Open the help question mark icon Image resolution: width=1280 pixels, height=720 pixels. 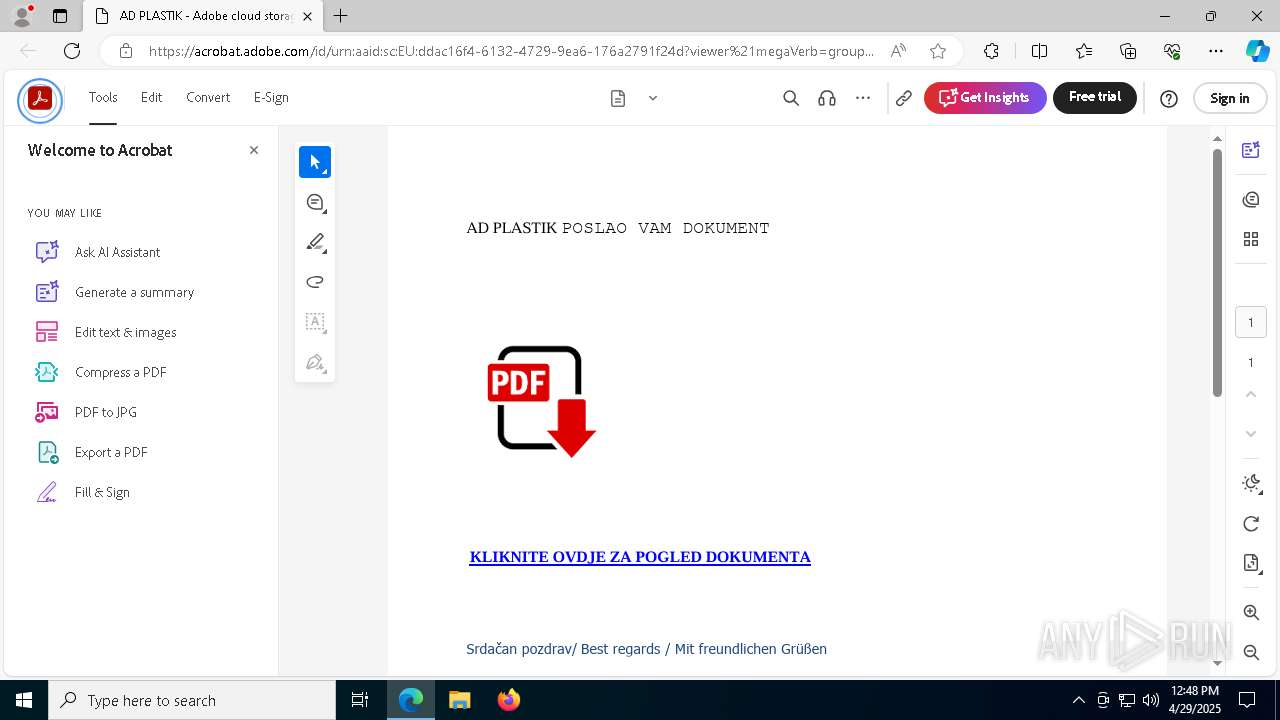pos(1169,98)
